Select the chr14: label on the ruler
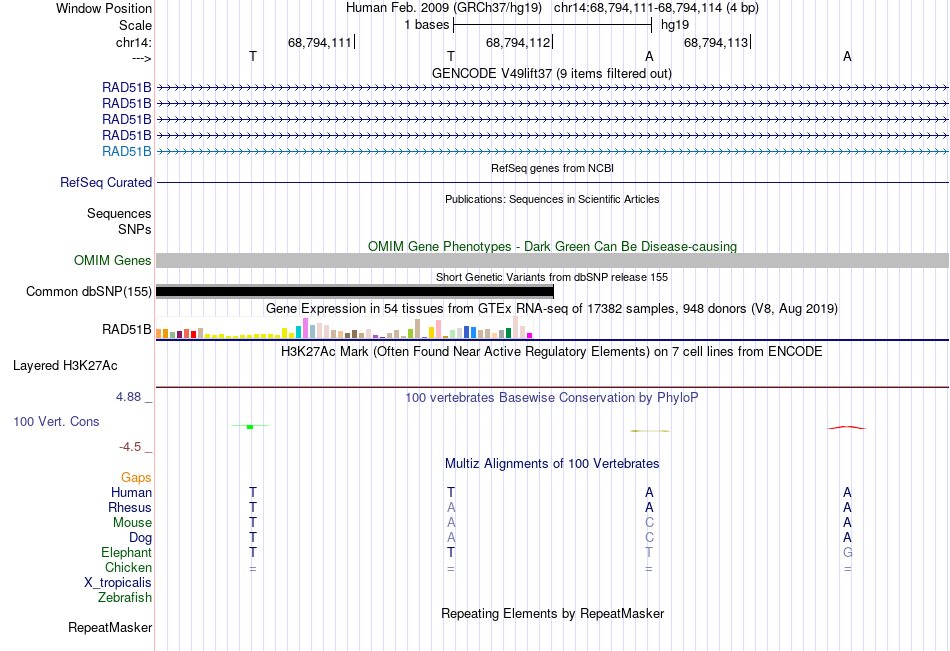This screenshot has height=651, width=950. [133, 42]
